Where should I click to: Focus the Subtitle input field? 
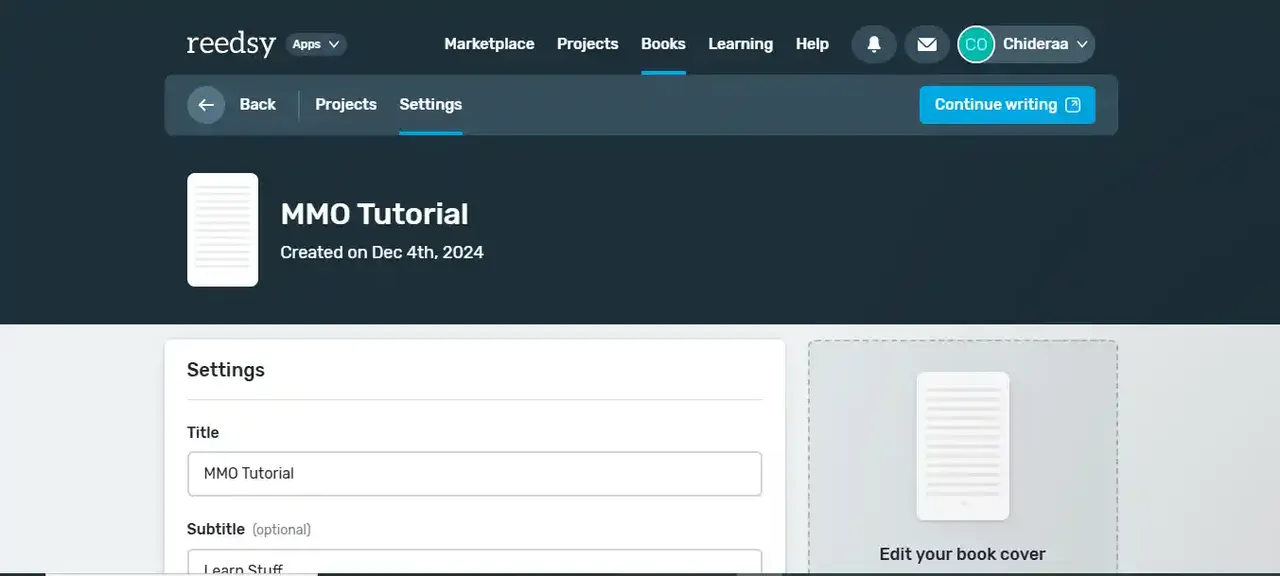(x=474, y=562)
